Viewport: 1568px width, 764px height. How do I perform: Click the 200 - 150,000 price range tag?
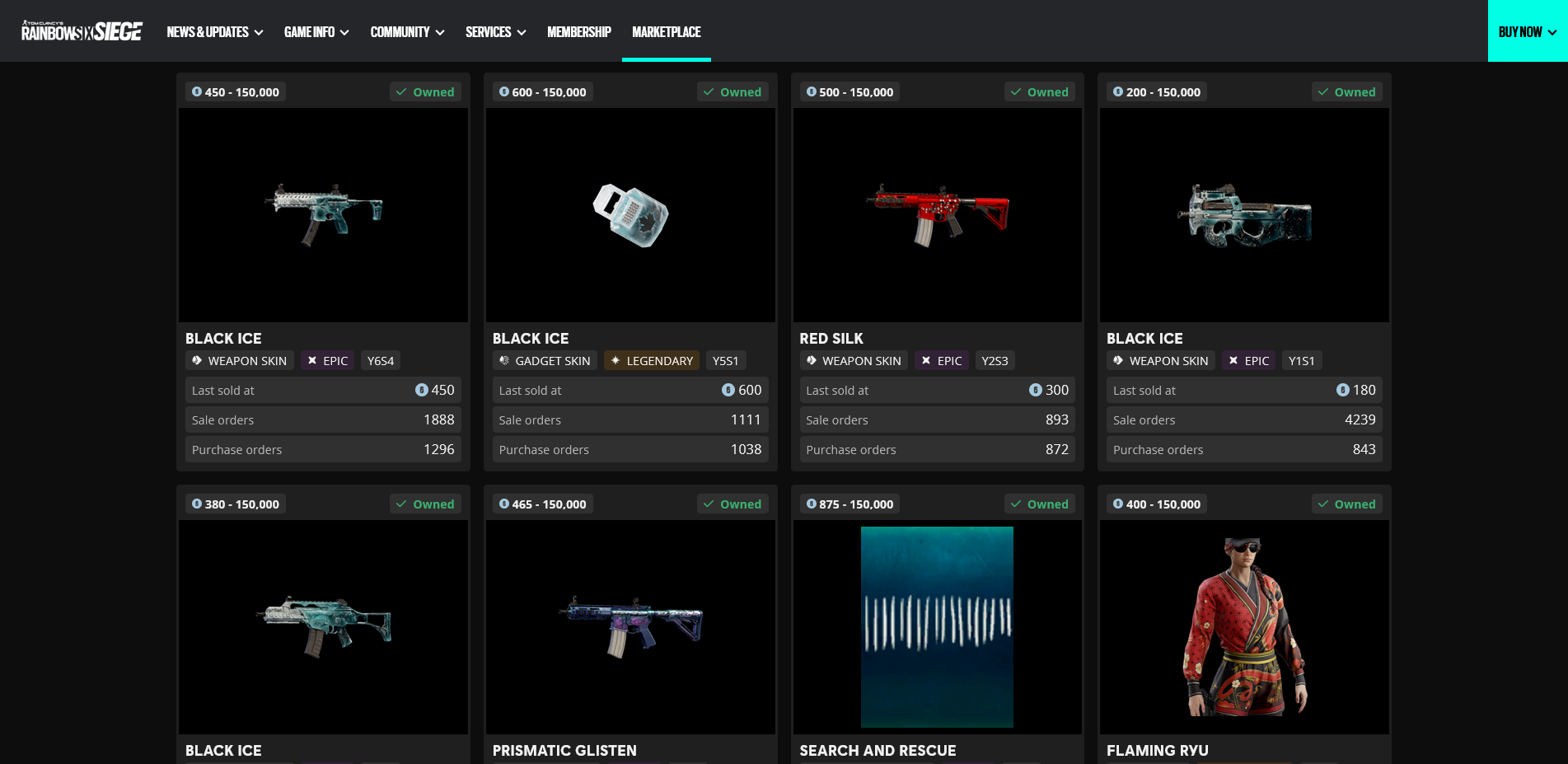1157,91
